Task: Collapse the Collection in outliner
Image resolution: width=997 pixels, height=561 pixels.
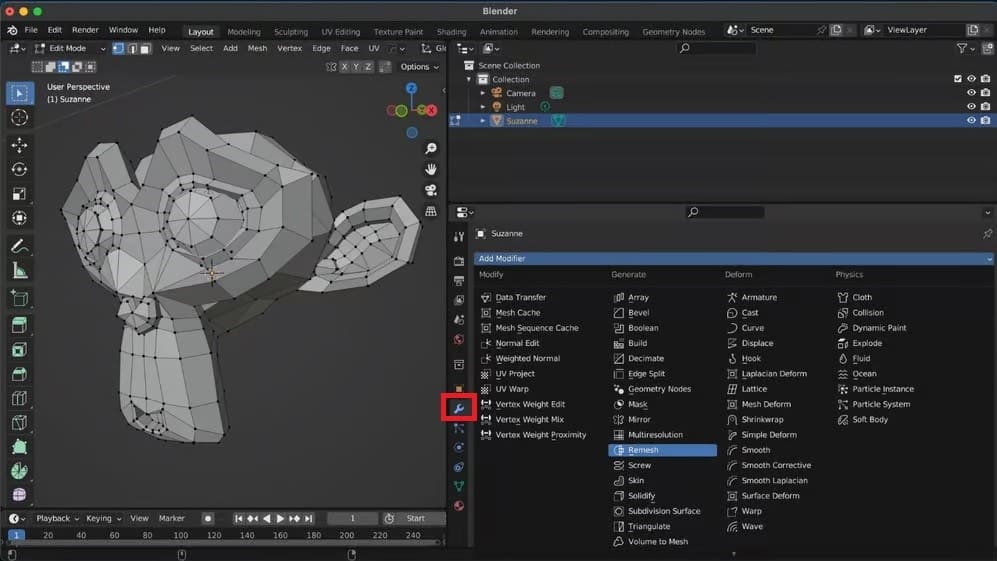Action: click(x=469, y=80)
